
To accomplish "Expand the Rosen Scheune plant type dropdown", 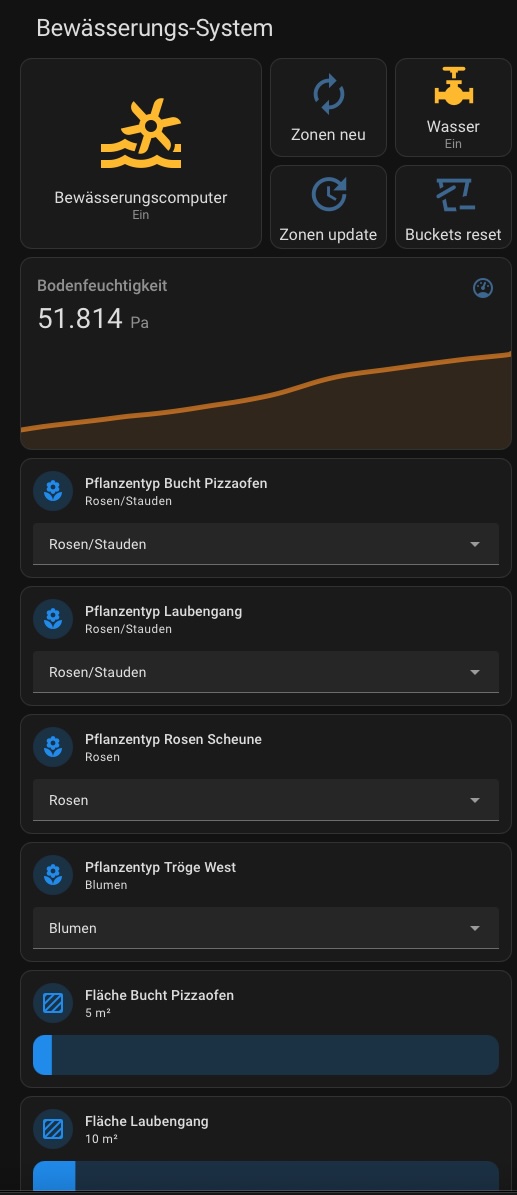I will click(x=266, y=800).
